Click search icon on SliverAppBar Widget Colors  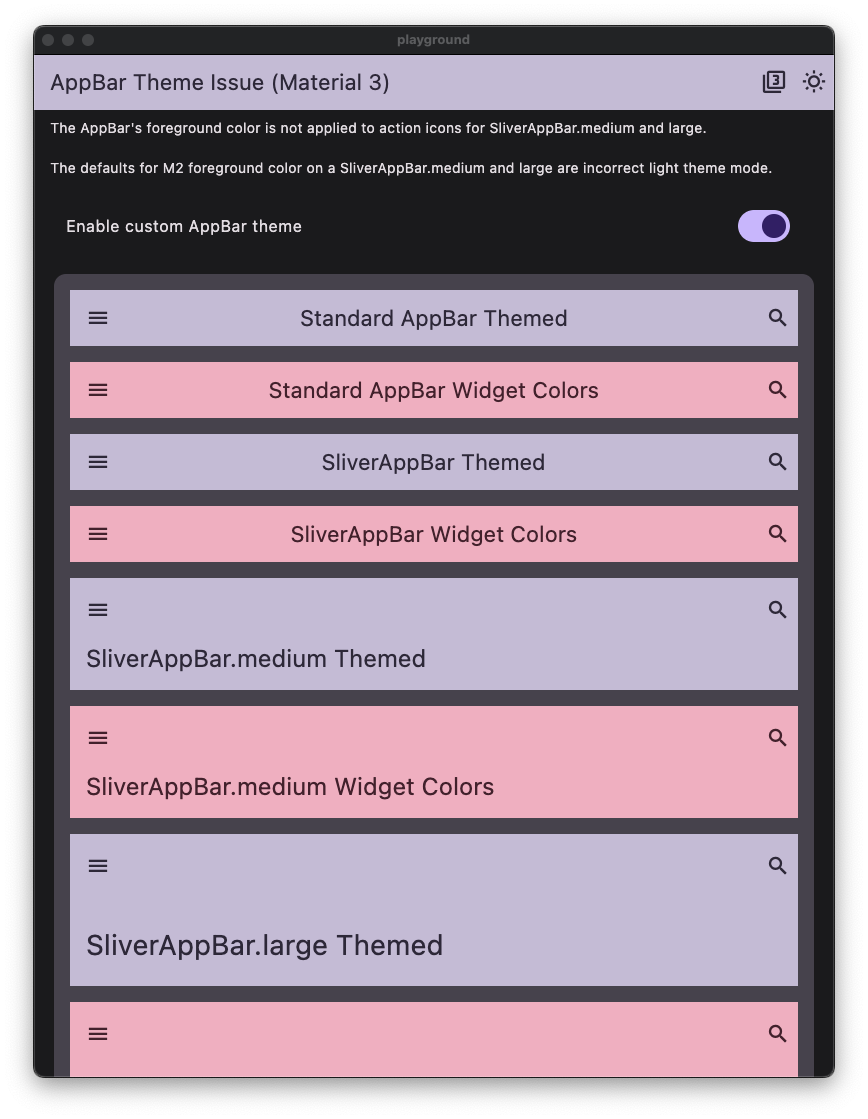pos(777,534)
